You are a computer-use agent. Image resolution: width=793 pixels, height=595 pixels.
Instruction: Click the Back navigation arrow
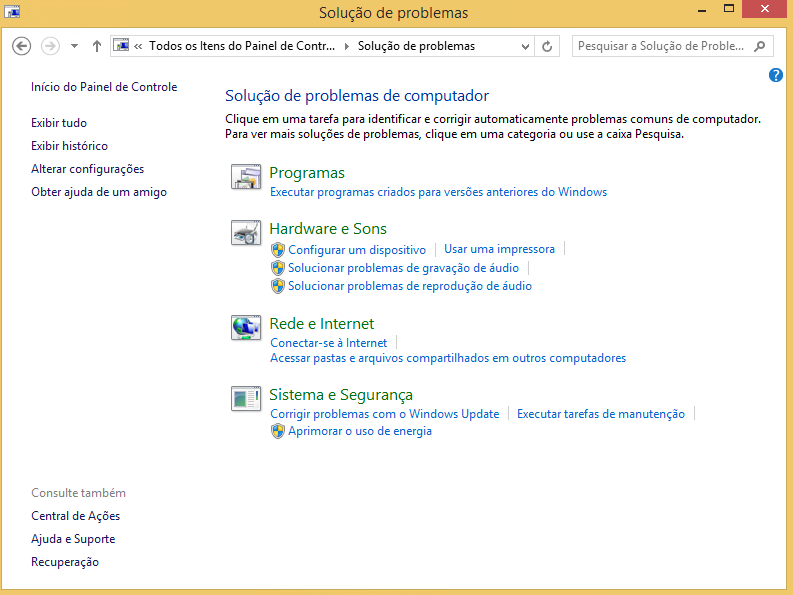21,46
